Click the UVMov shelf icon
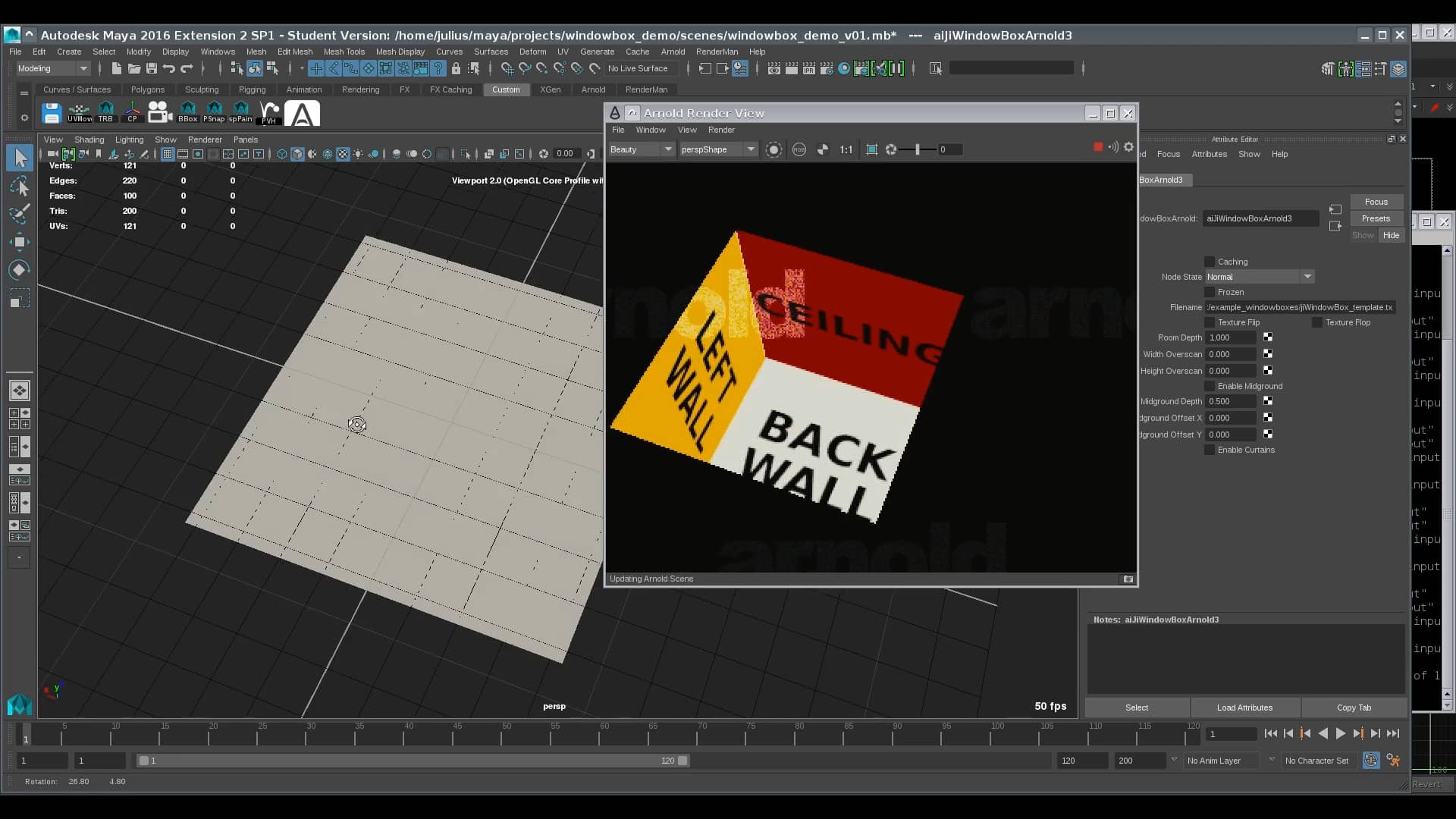Viewport: 1456px width, 819px height. pos(79,111)
